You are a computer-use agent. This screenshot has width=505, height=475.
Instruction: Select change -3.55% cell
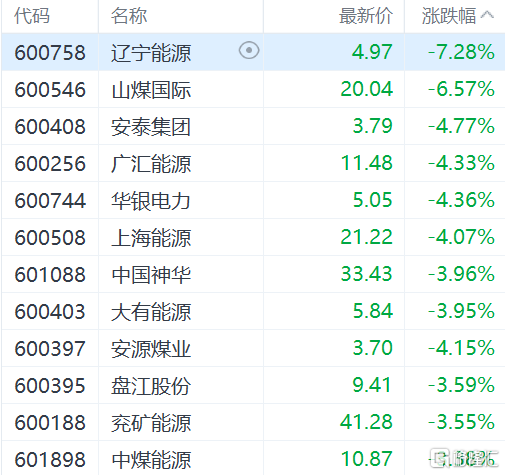[x=461, y=422]
